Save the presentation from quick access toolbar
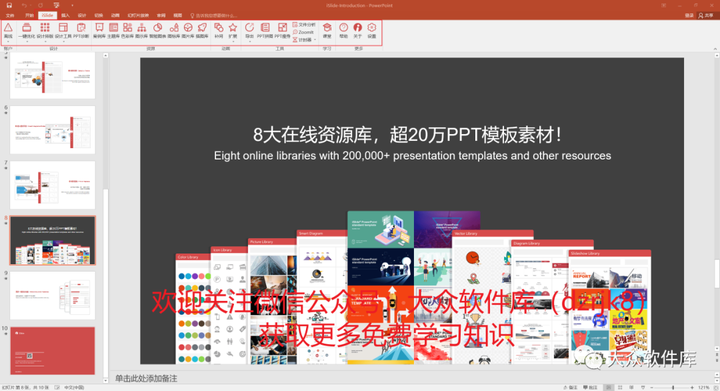The width and height of the screenshot is (720, 391). (x=9, y=6)
